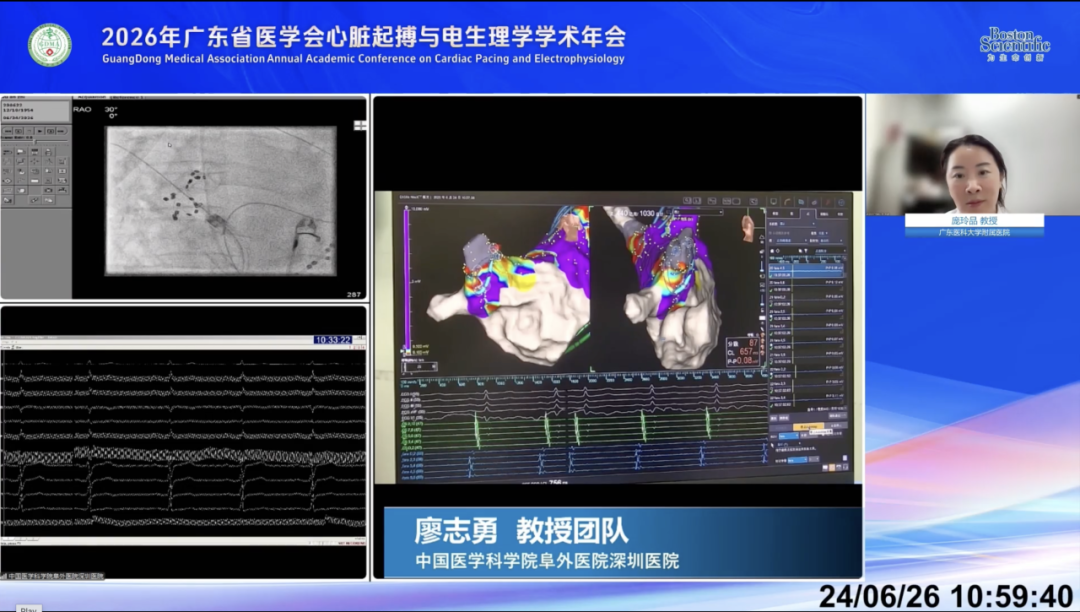Select the printer icon in fluoroscopy tool grid
Viewport: 1080px width, 612px height.
coord(48,152)
